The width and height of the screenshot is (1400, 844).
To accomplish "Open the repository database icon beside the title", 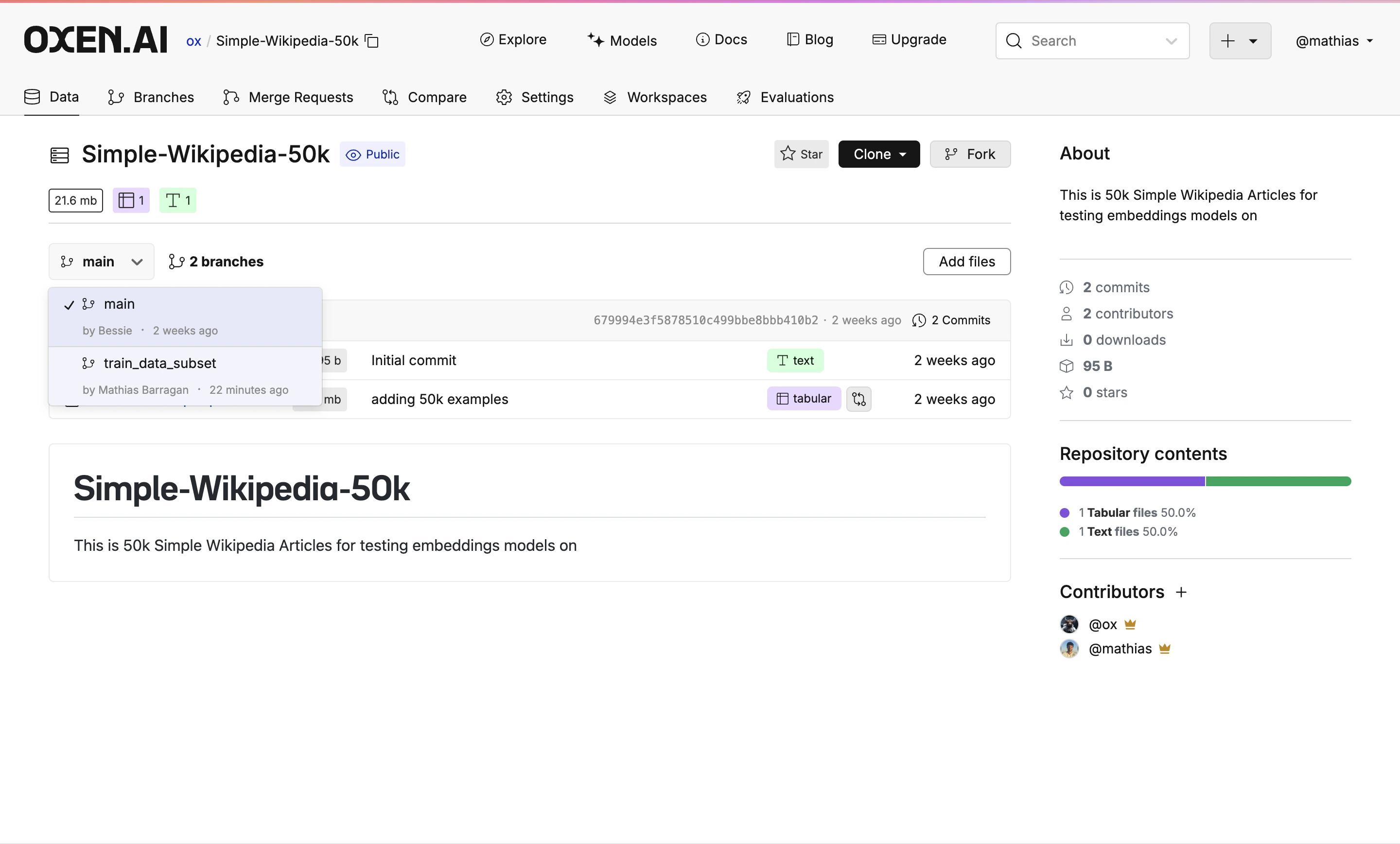I will click(x=59, y=154).
